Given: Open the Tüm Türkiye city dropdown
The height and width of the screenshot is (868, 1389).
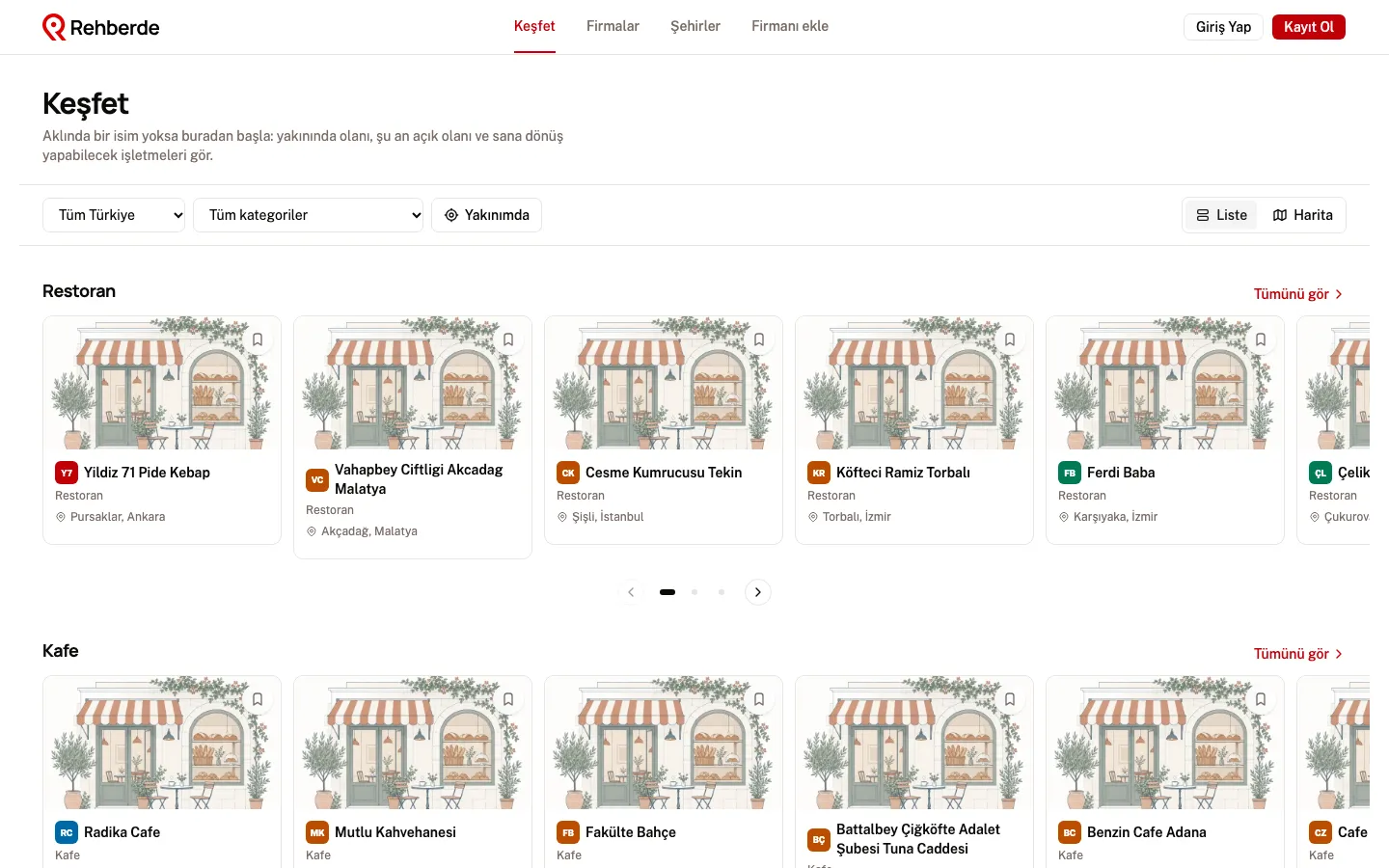Looking at the screenshot, I should 114,215.
